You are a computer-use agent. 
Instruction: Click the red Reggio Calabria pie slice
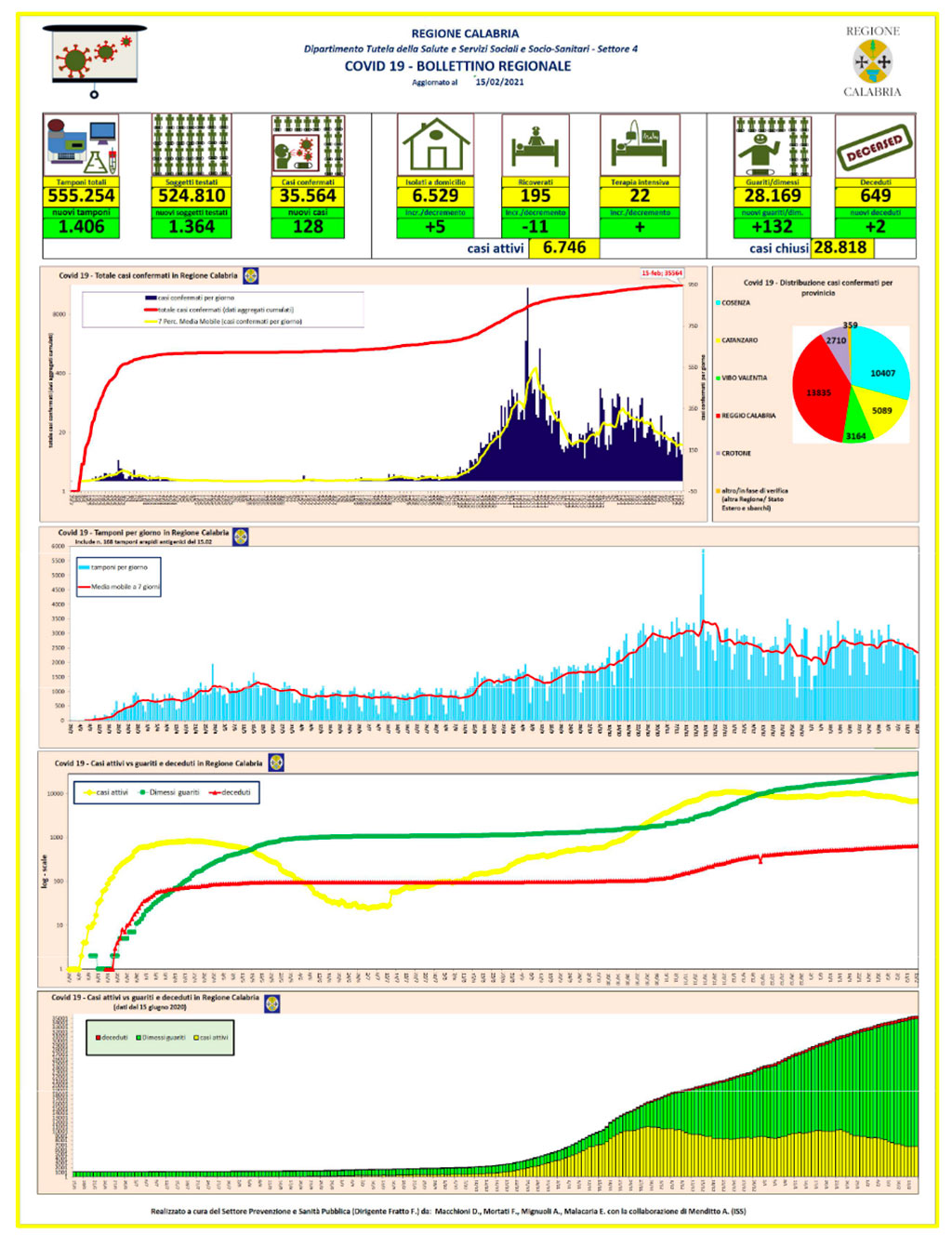[820, 389]
